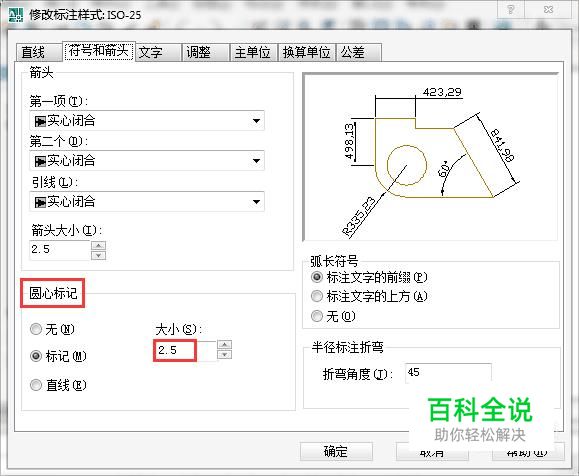This screenshot has height=476, width=579.
Task: Confirm with the 确定 button
Action: point(336,451)
